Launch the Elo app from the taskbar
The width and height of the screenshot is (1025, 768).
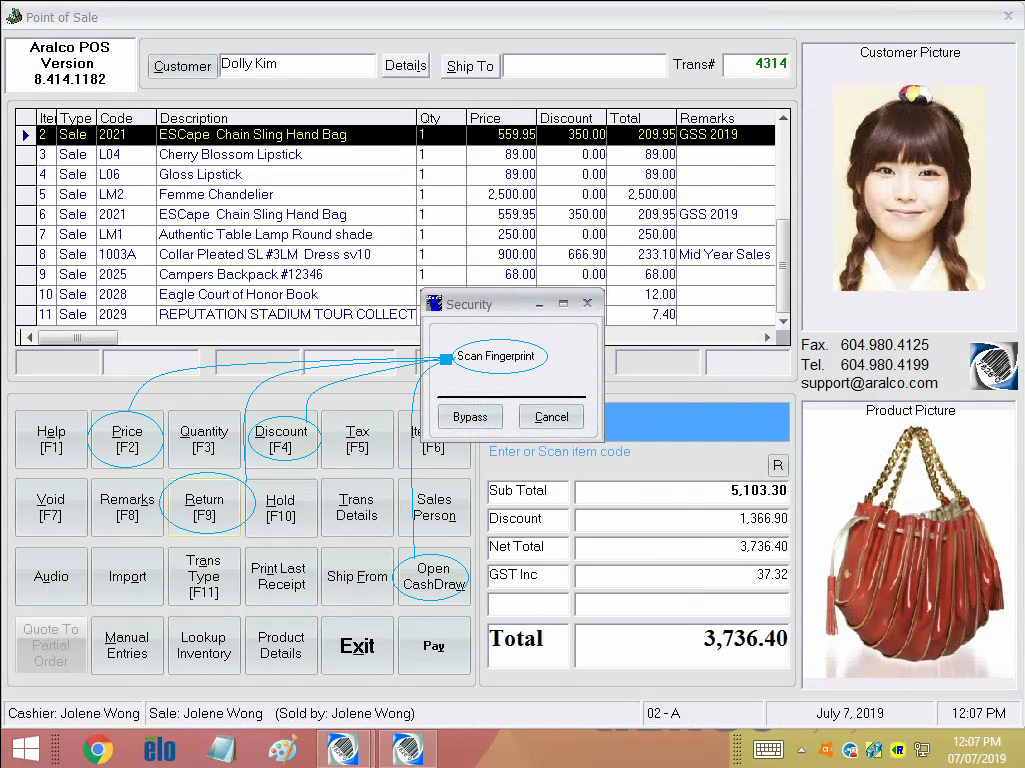[x=159, y=748]
